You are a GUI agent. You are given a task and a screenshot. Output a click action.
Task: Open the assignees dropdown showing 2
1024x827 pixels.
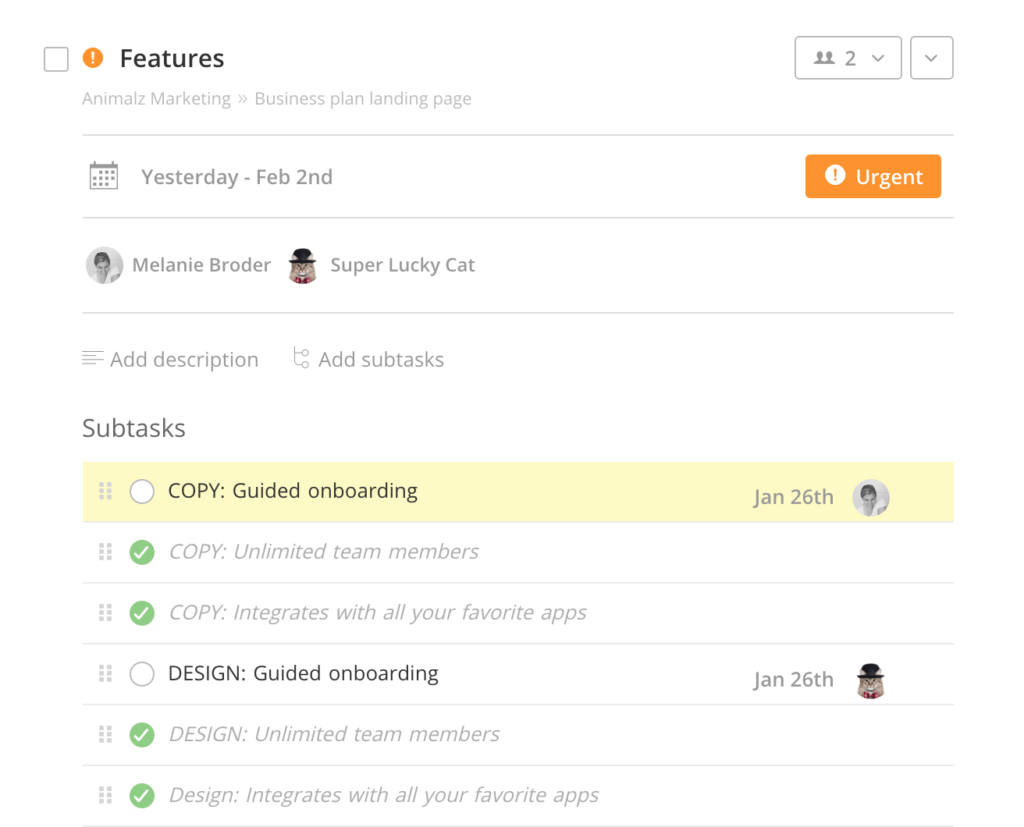[x=848, y=57]
